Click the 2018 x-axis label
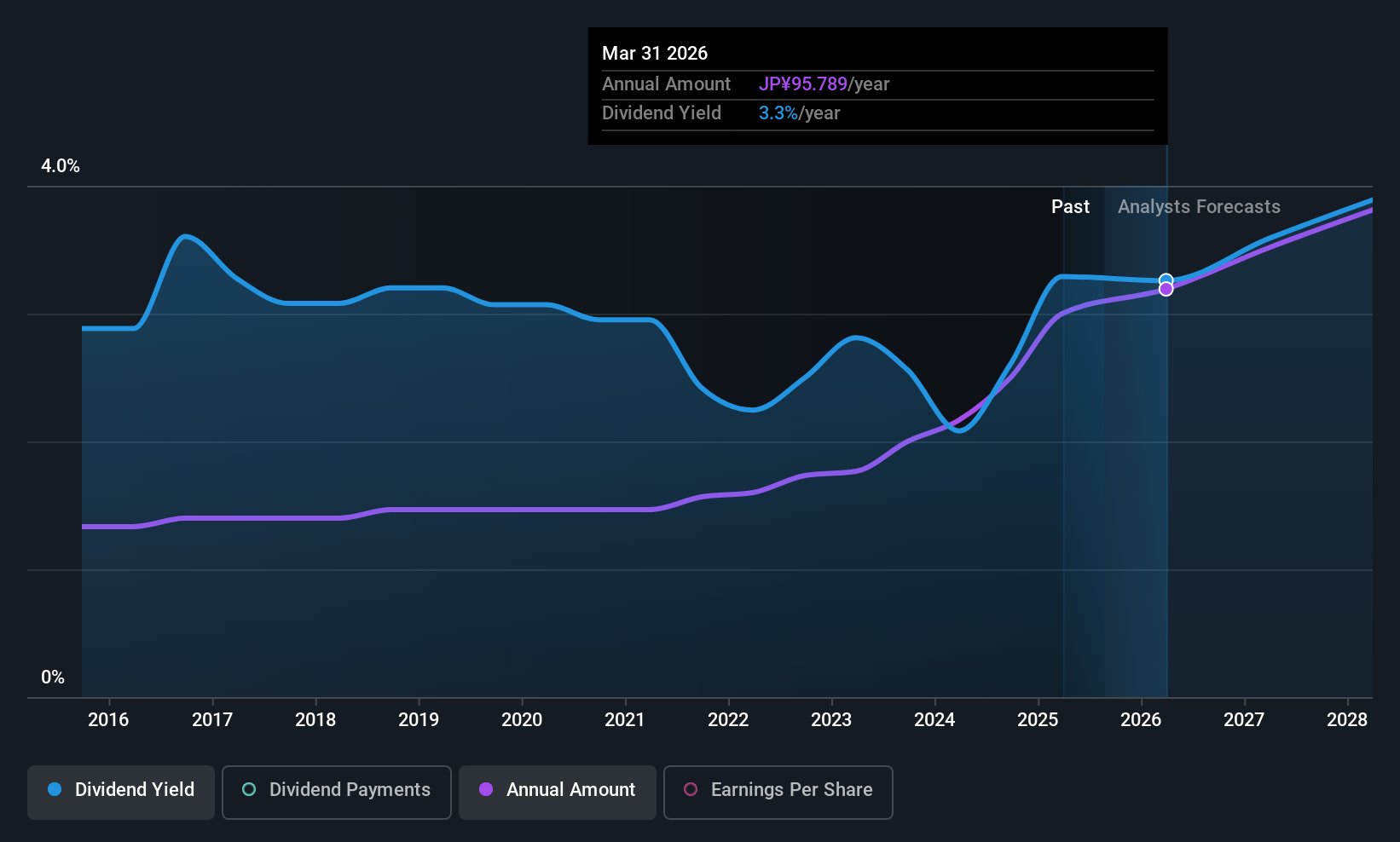This screenshot has height=842, width=1400. pyautogui.click(x=315, y=720)
